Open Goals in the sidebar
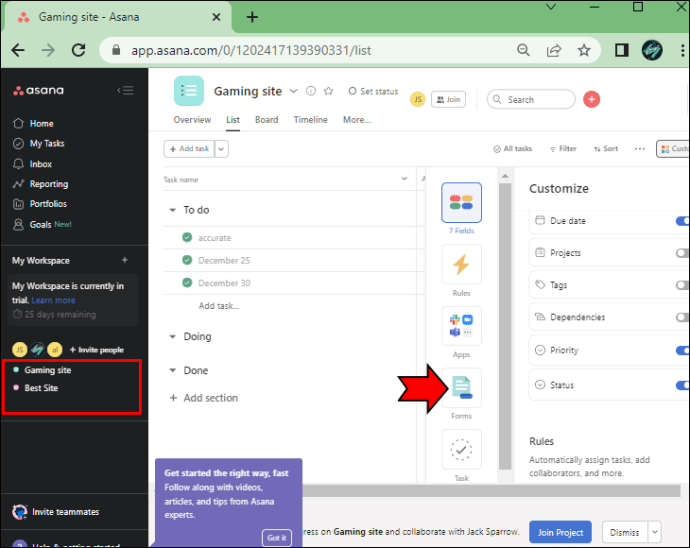 click(x=42, y=224)
